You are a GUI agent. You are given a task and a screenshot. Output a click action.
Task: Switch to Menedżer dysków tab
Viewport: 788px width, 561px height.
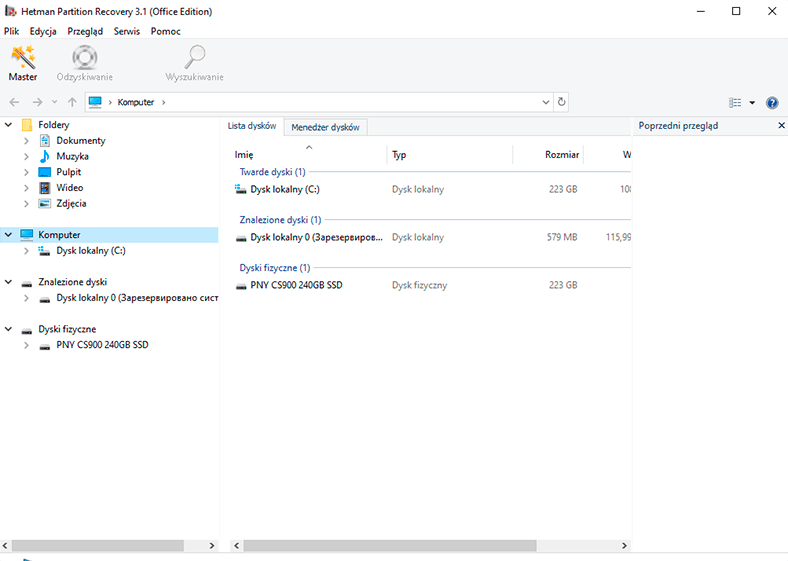pyautogui.click(x=325, y=127)
